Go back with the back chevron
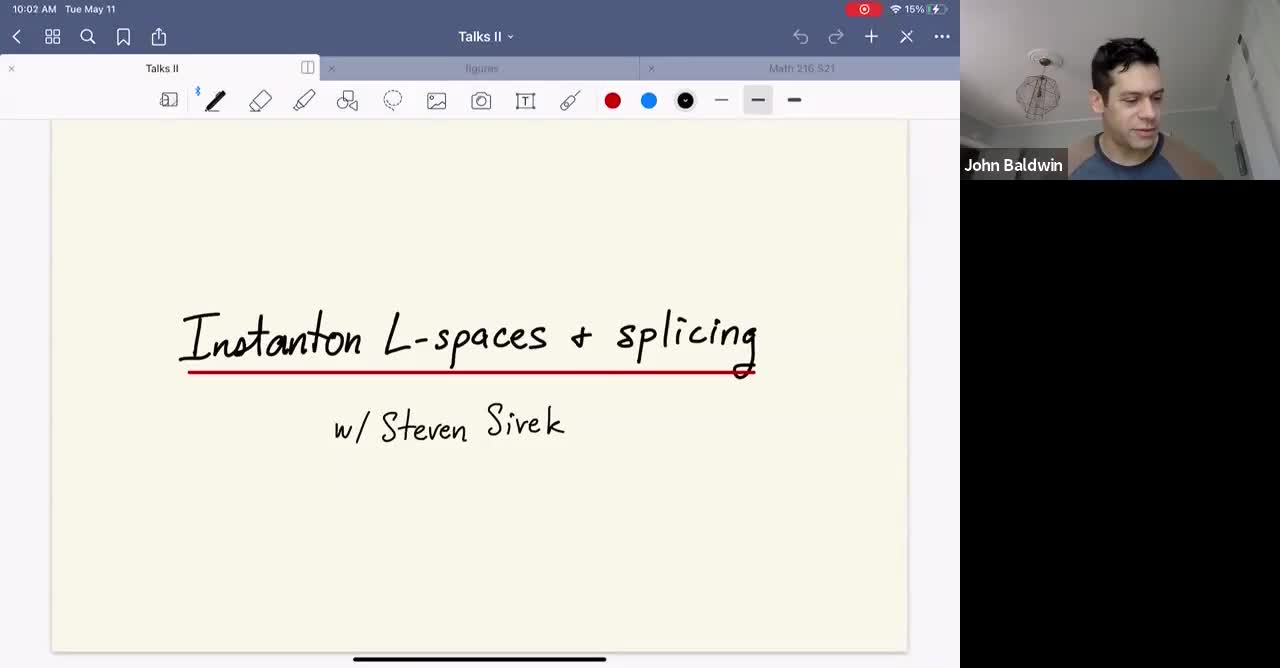Image resolution: width=1280 pixels, height=668 pixels. [17, 37]
